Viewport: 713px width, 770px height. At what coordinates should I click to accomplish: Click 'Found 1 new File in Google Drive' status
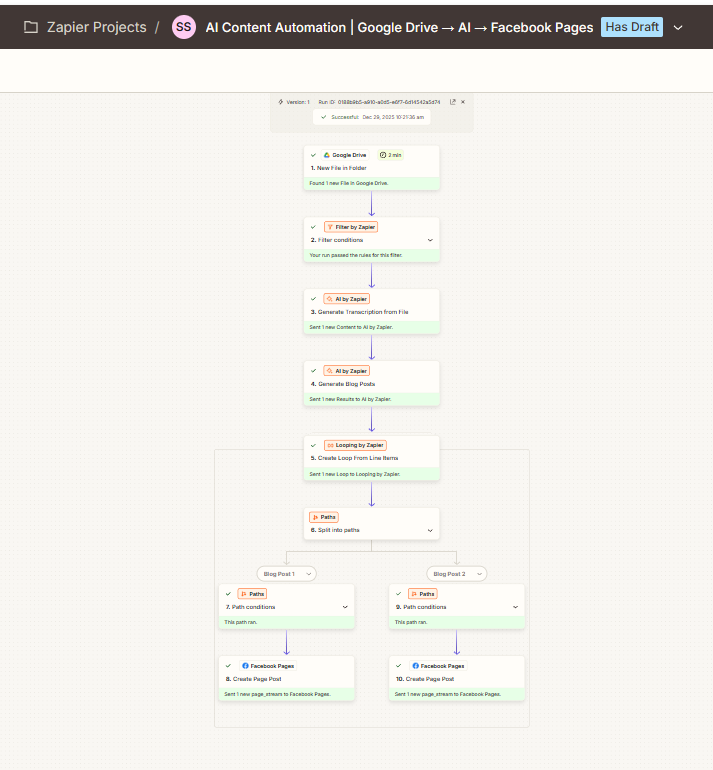click(372, 183)
